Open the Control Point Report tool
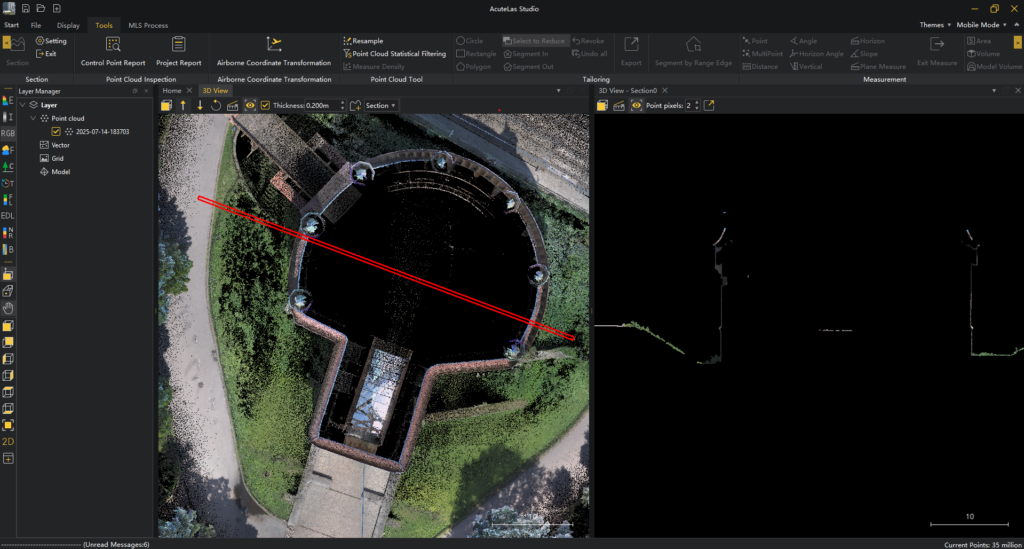The image size is (1024, 549). [x=113, y=50]
